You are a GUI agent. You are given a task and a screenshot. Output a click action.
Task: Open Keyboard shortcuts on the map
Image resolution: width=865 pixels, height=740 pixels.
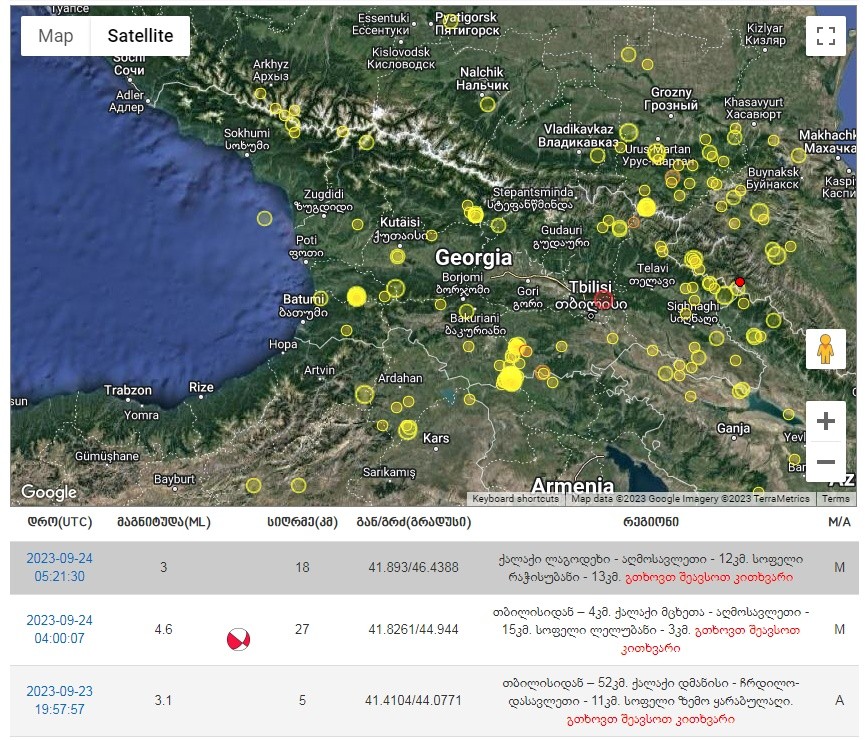click(x=515, y=499)
